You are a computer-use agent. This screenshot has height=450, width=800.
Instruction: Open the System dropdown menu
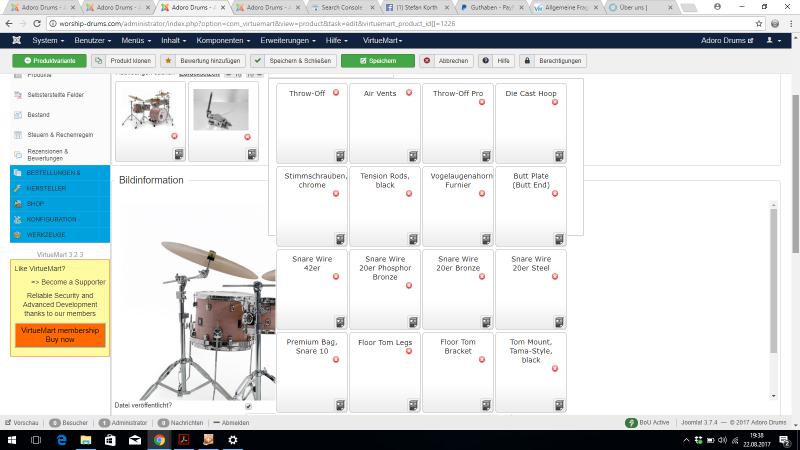click(49, 40)
